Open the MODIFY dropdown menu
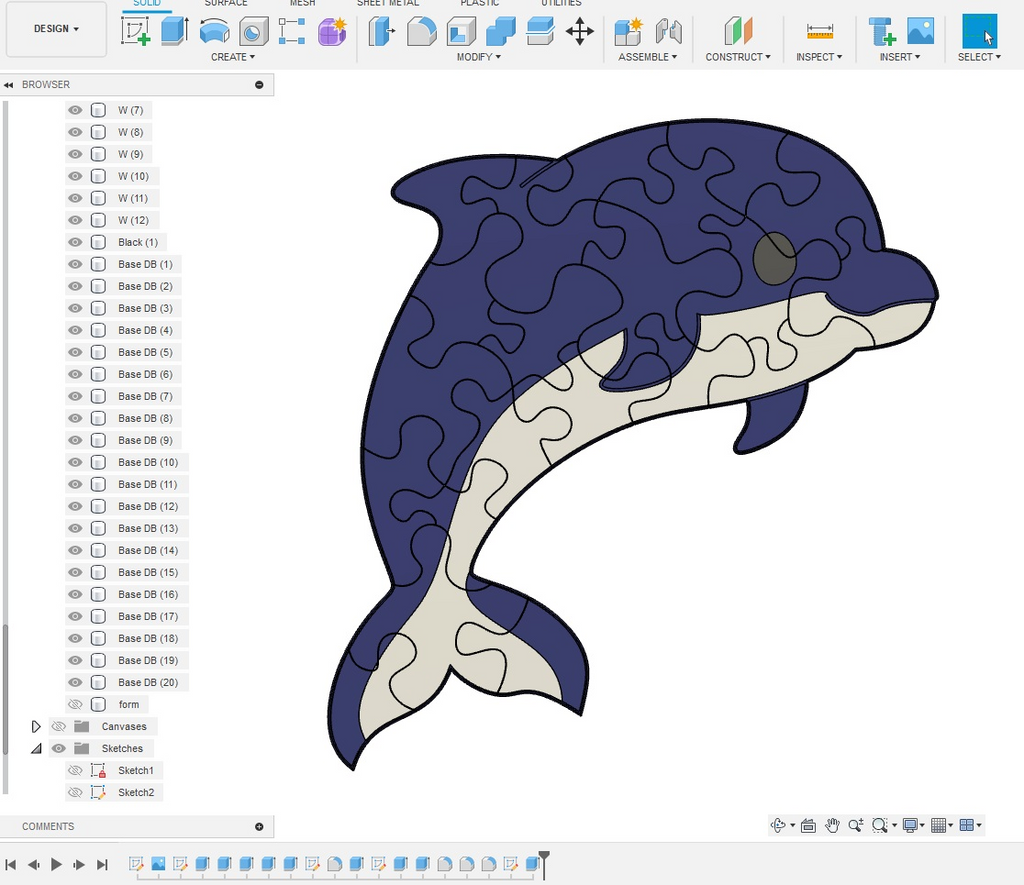 click(x=479, y=57)
